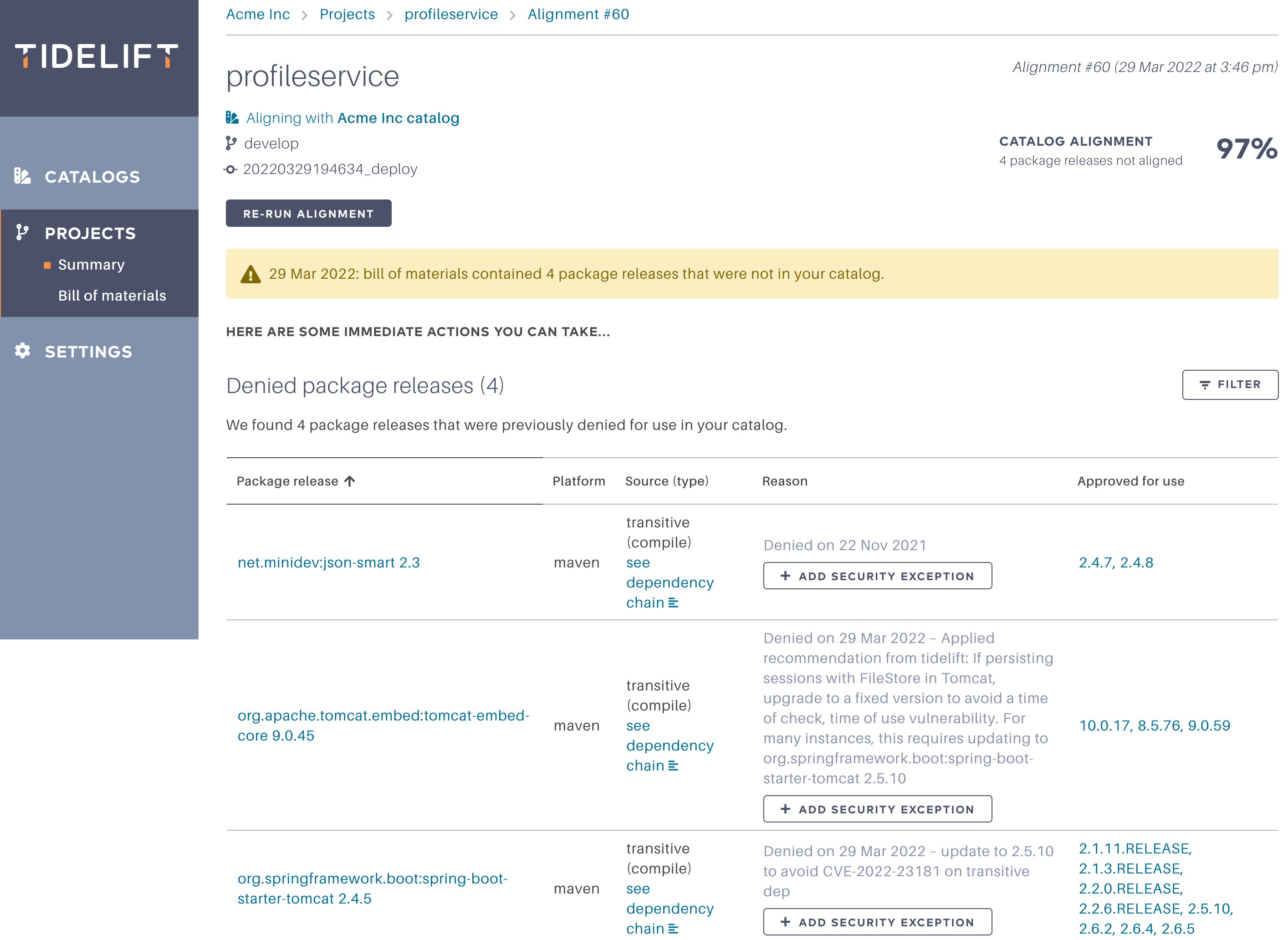Click the commit icon next to 20220329194634_deploy
Viewport: 1288px width, 940px height.
coord(230,169)
